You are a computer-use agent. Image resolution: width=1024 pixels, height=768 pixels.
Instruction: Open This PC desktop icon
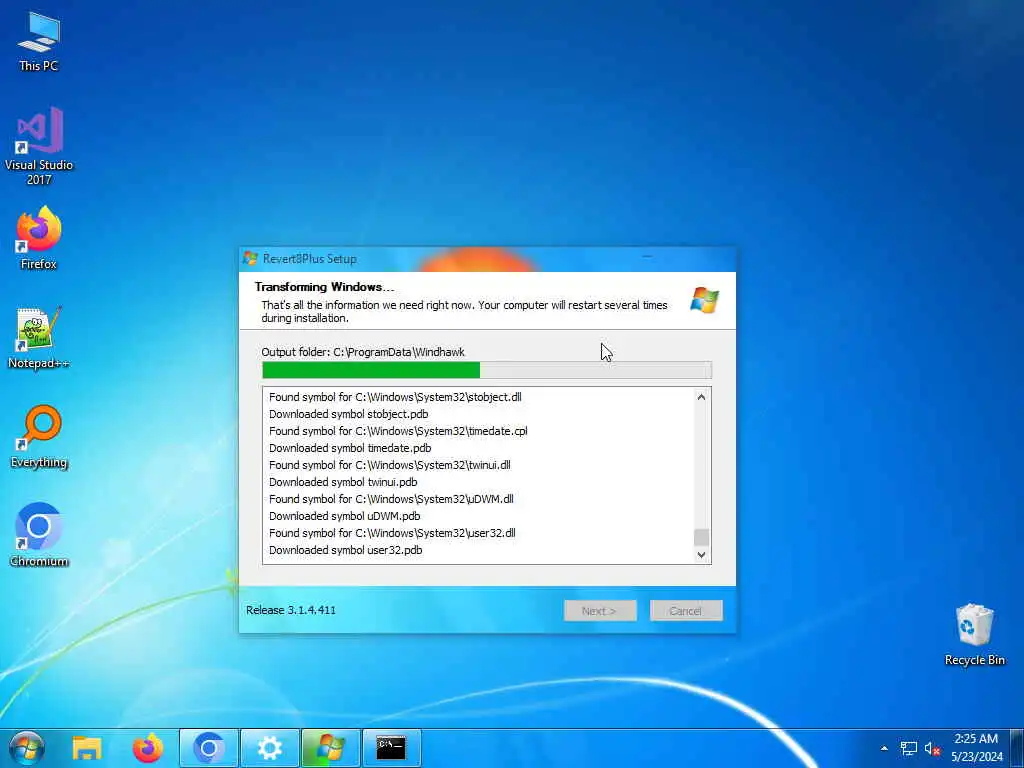coord(39,42)
